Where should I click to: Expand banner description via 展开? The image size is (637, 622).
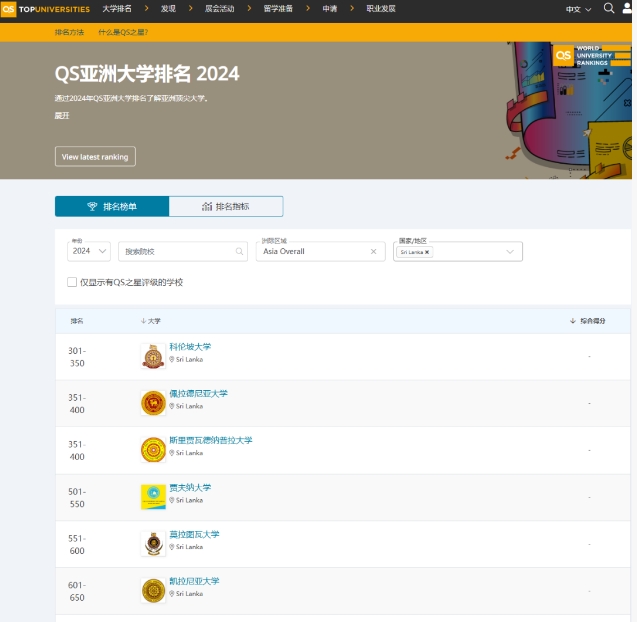pos(62,116)
